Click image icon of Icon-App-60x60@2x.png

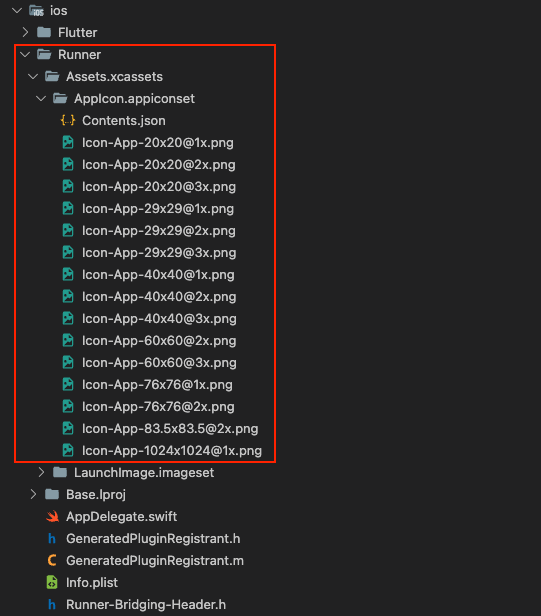click(68, 340)
